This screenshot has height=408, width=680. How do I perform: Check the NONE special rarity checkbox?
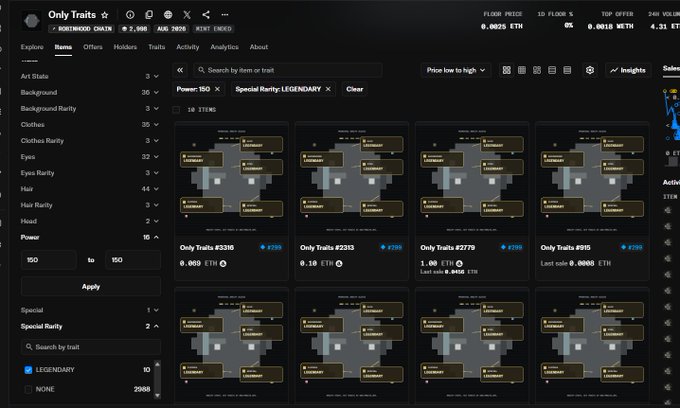pos(28,389)
